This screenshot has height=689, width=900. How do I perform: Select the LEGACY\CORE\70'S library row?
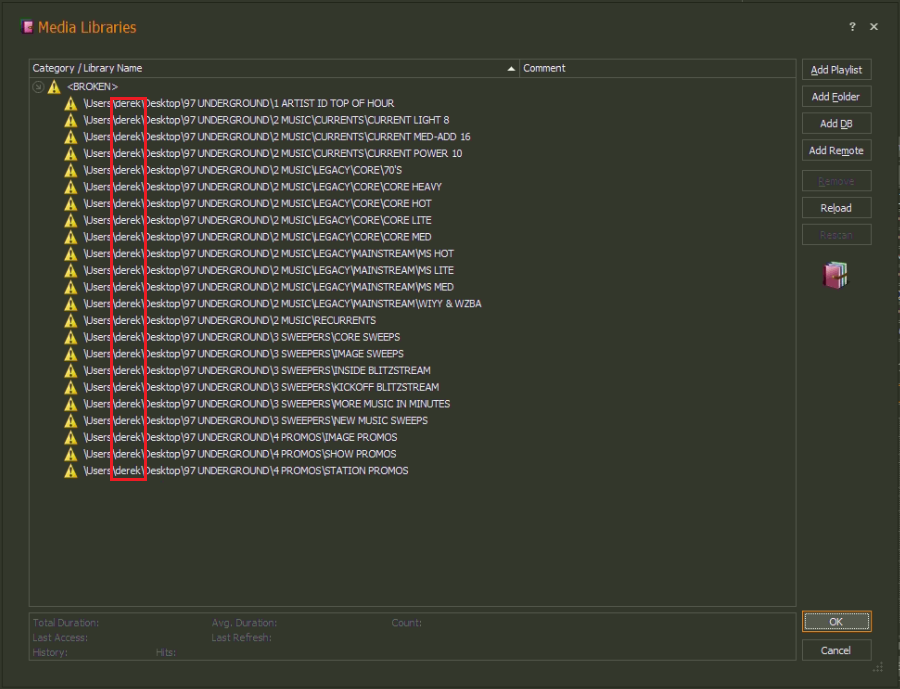click(x=242, y=170)
